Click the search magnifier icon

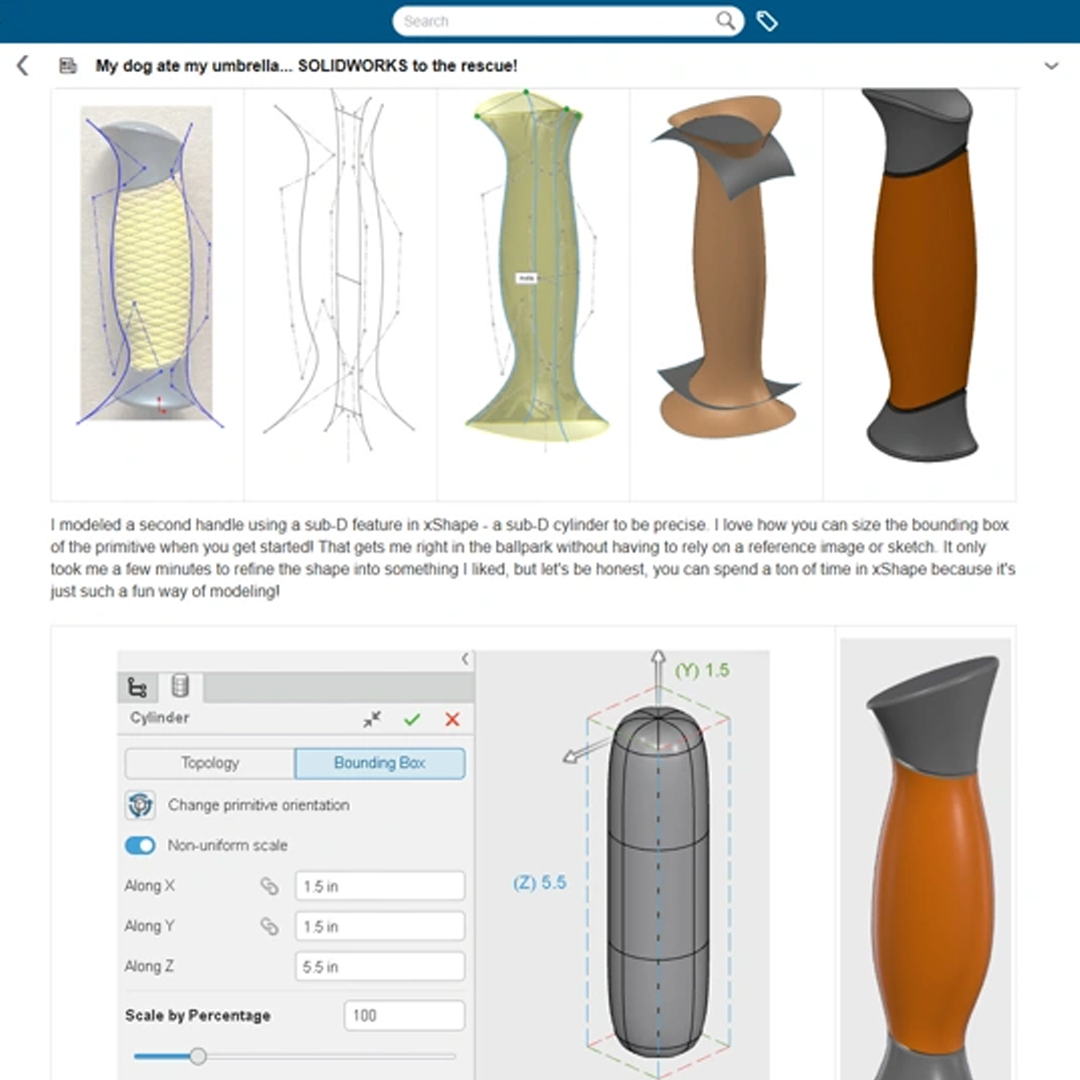(x=725, y=21)
